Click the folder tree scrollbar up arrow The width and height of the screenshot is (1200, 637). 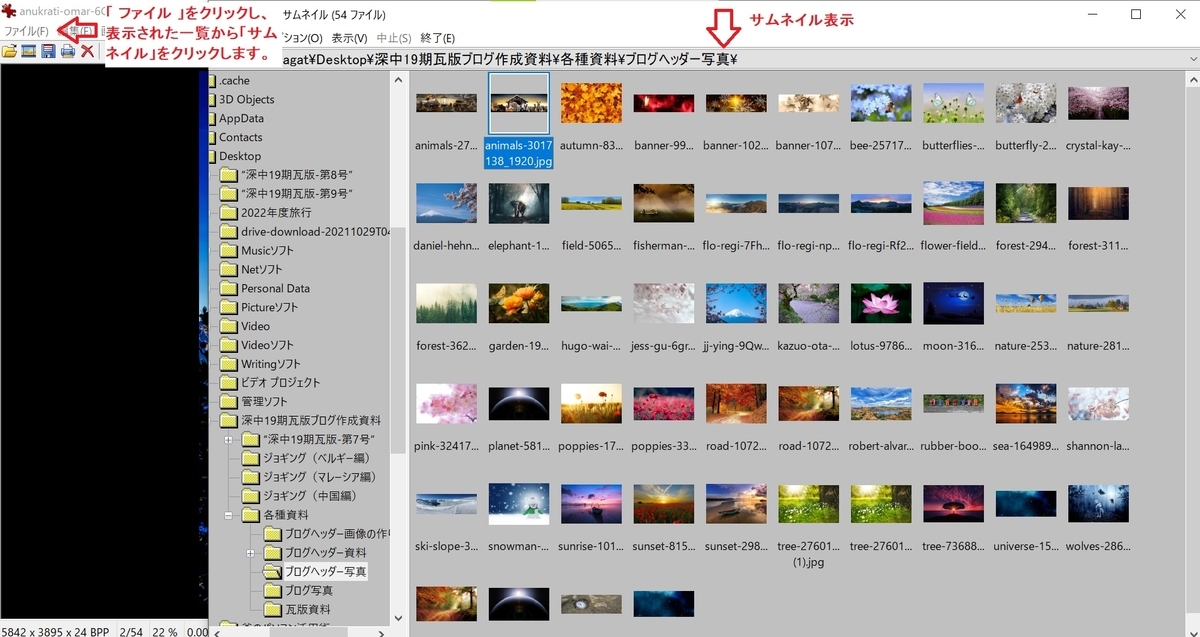(398, 80)
